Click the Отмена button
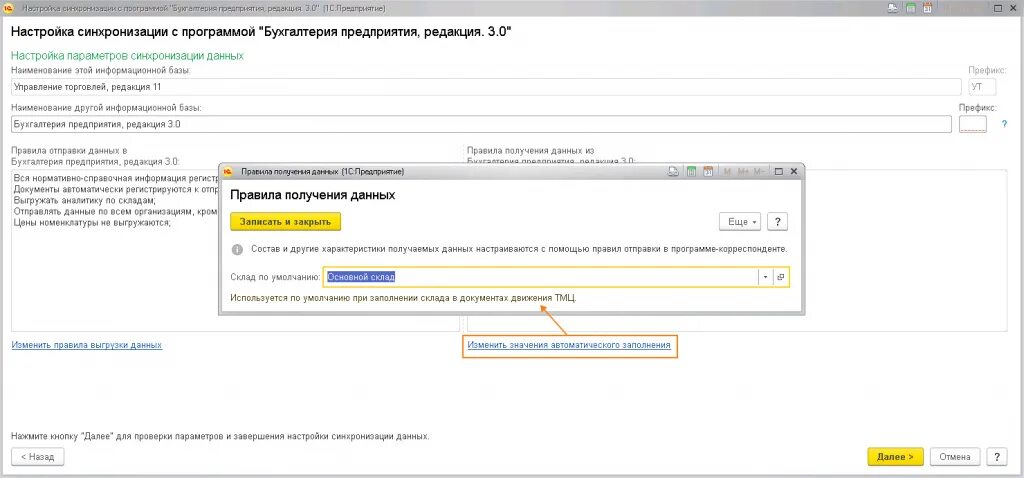Screen dimensions: 1024x478 (955, 457)
